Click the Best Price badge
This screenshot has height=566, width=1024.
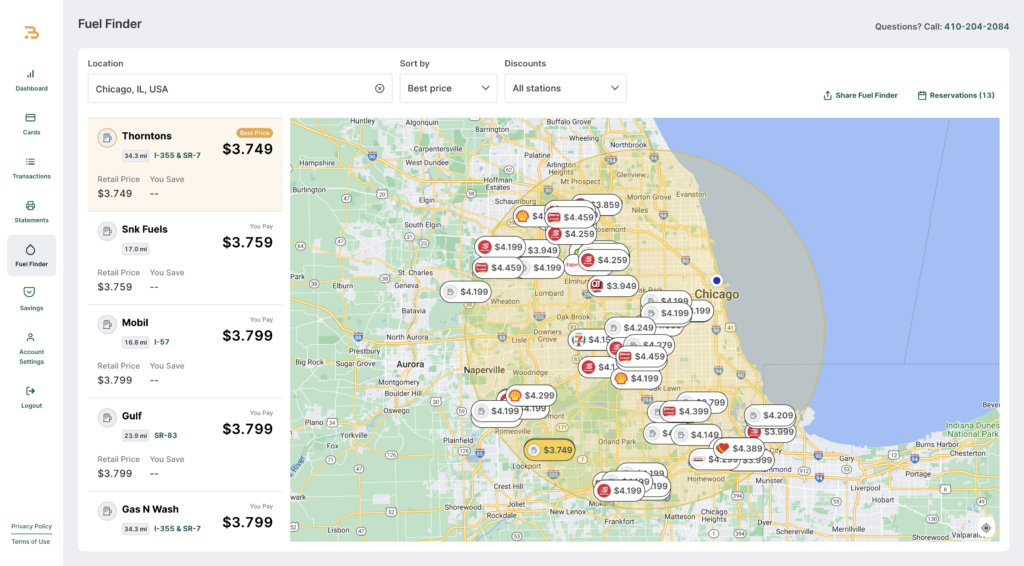coord(254,133)
